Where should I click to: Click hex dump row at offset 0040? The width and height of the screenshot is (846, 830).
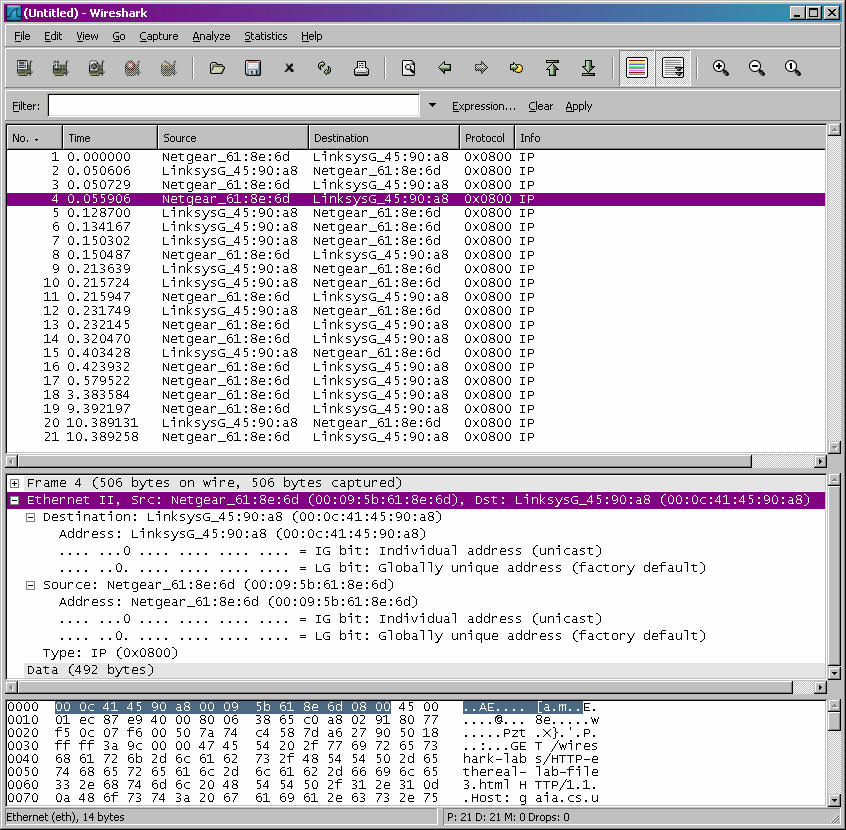(303, 759)
